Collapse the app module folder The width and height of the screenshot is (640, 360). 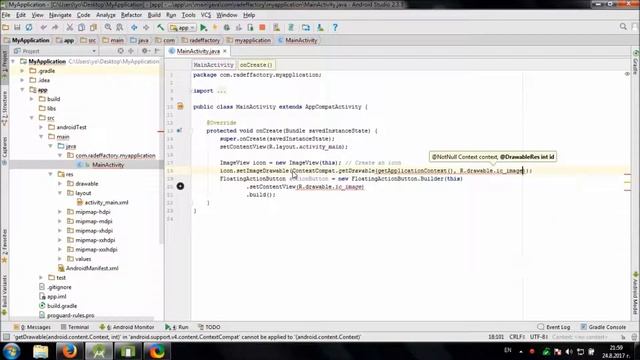coord(22,89)
